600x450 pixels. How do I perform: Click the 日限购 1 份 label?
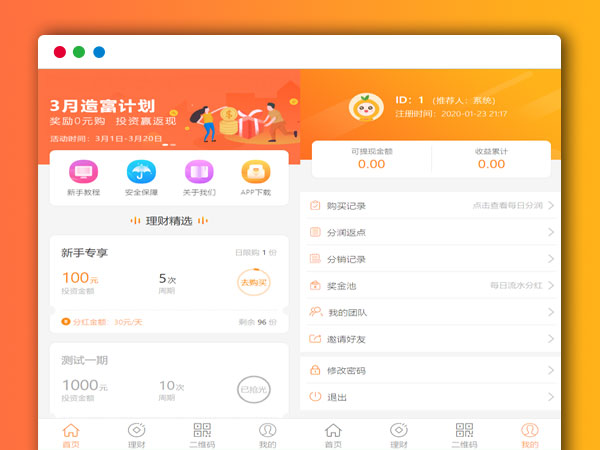[256, 253]
